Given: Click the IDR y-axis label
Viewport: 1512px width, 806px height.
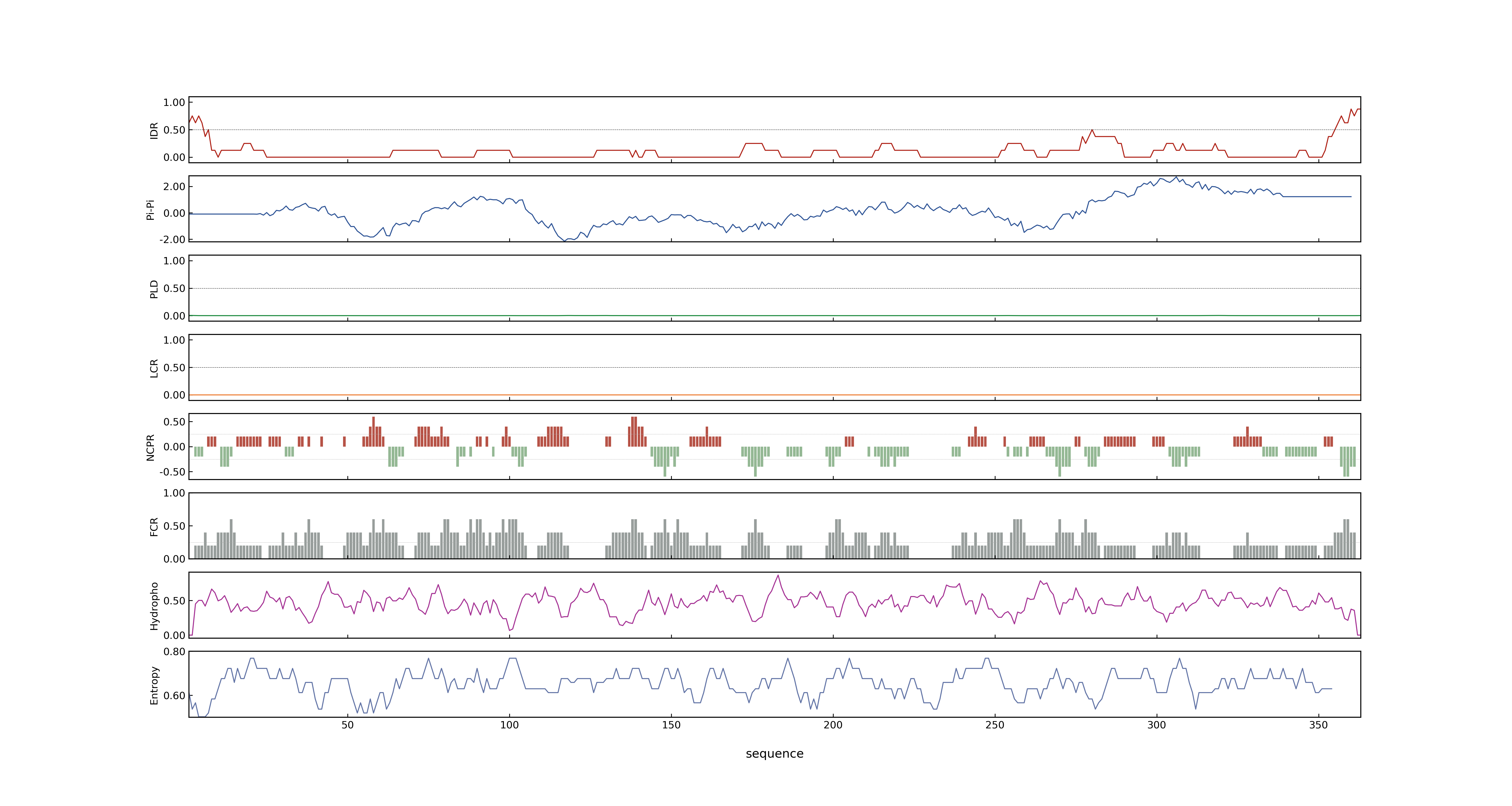Looking at the screenshot, I should pyautogui.click(x=154, y=130).
